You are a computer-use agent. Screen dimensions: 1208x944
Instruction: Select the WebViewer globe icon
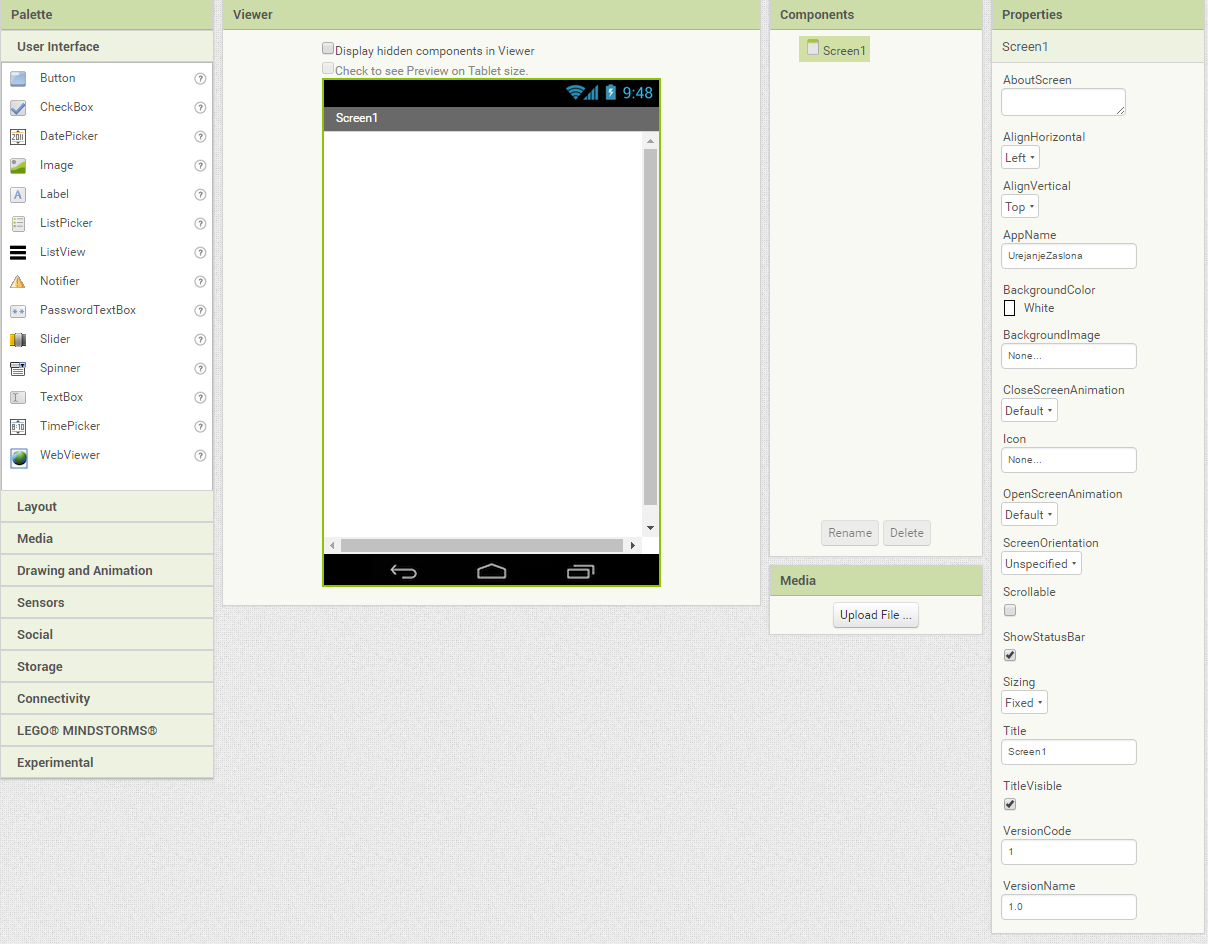18,457
